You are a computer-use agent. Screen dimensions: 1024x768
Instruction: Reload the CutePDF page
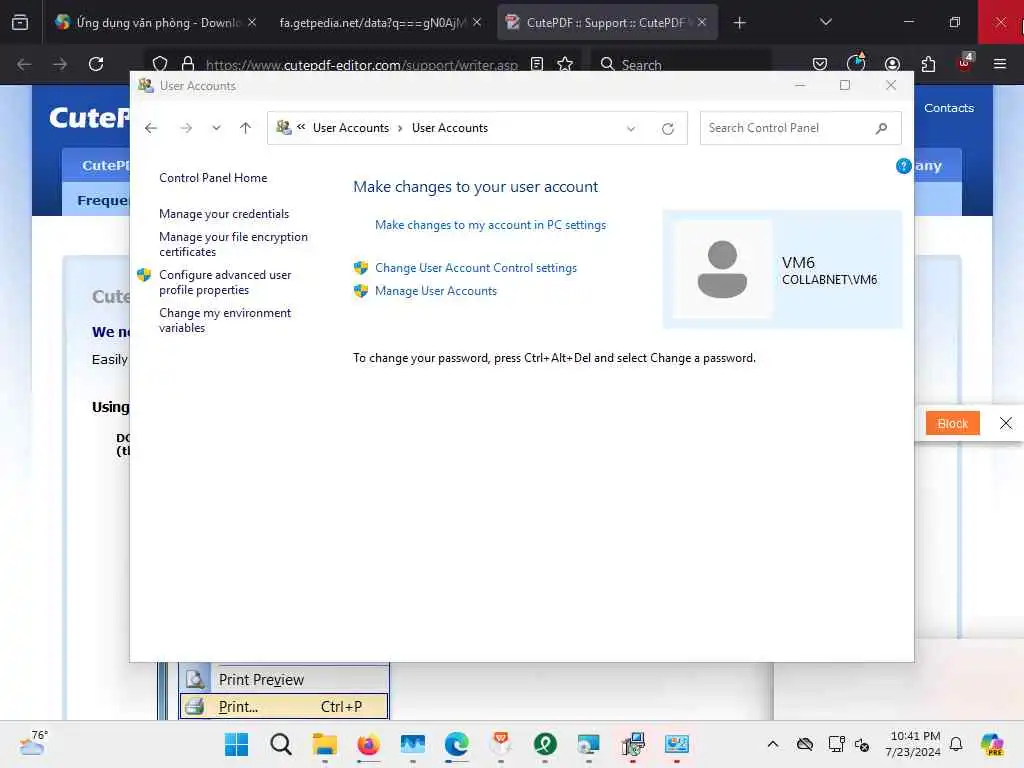(x=96, y=64)
